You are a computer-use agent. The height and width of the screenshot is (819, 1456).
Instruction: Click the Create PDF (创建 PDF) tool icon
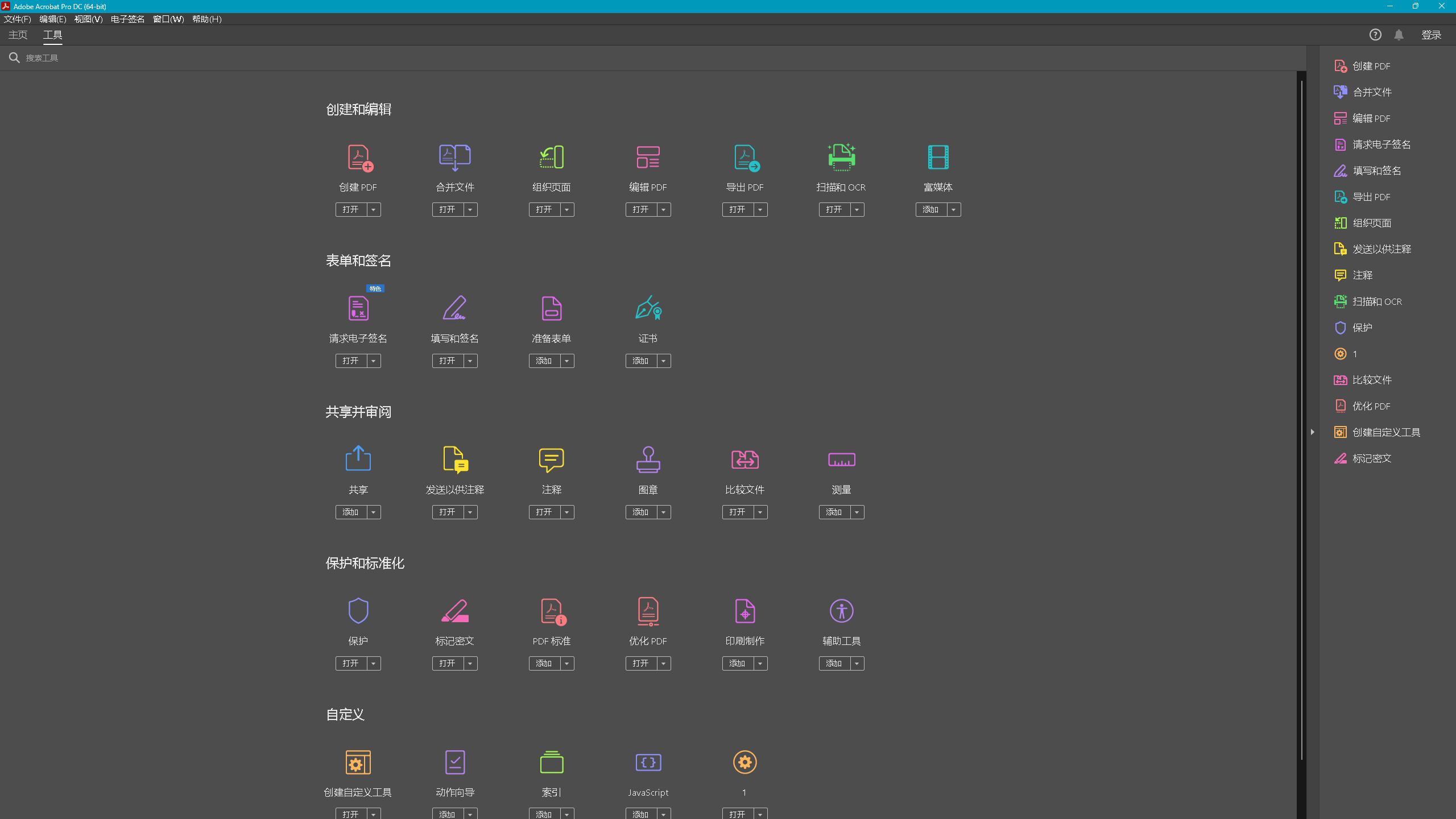[358, 158]
